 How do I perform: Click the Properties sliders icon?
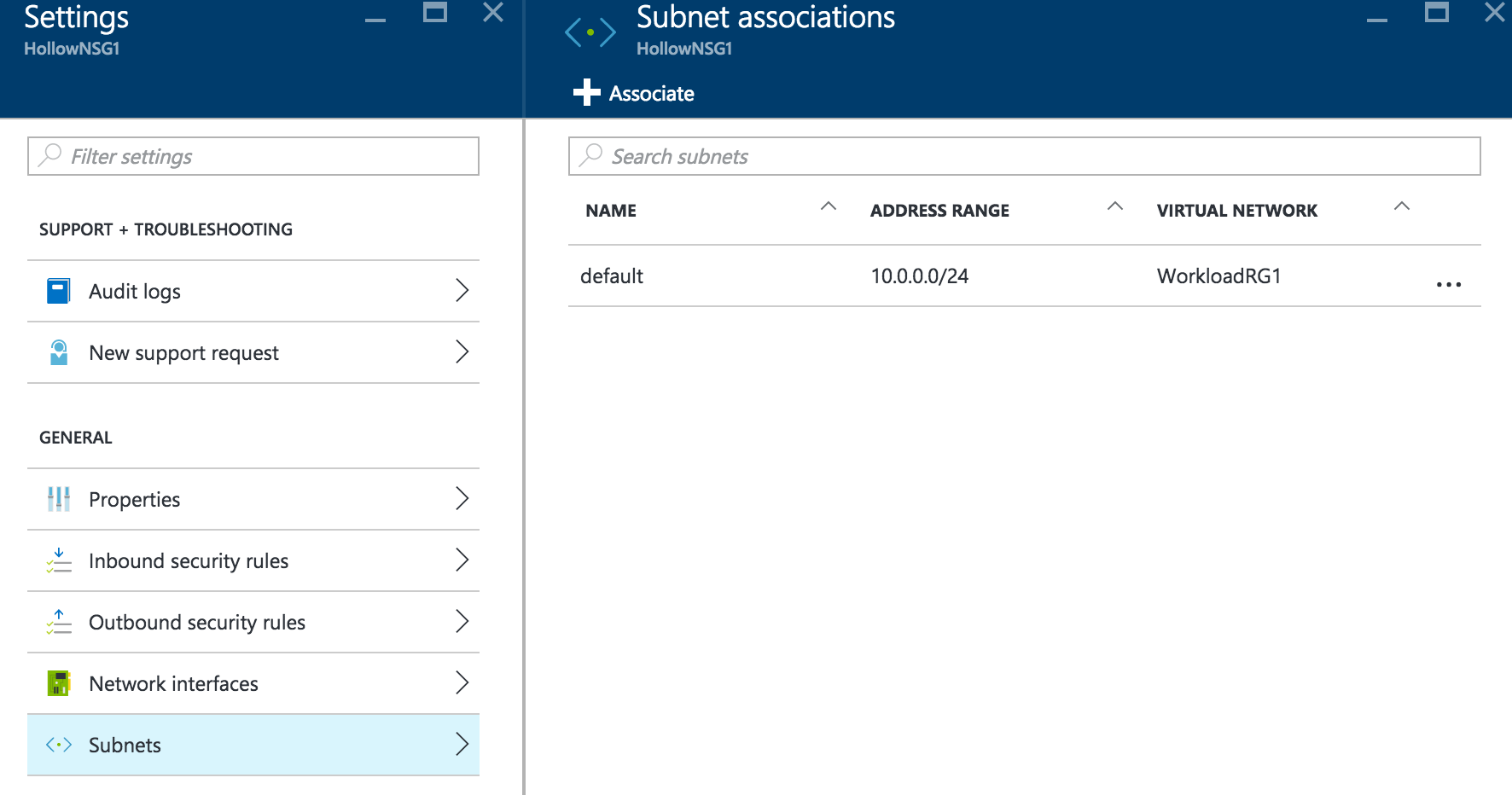coord(58,500)
